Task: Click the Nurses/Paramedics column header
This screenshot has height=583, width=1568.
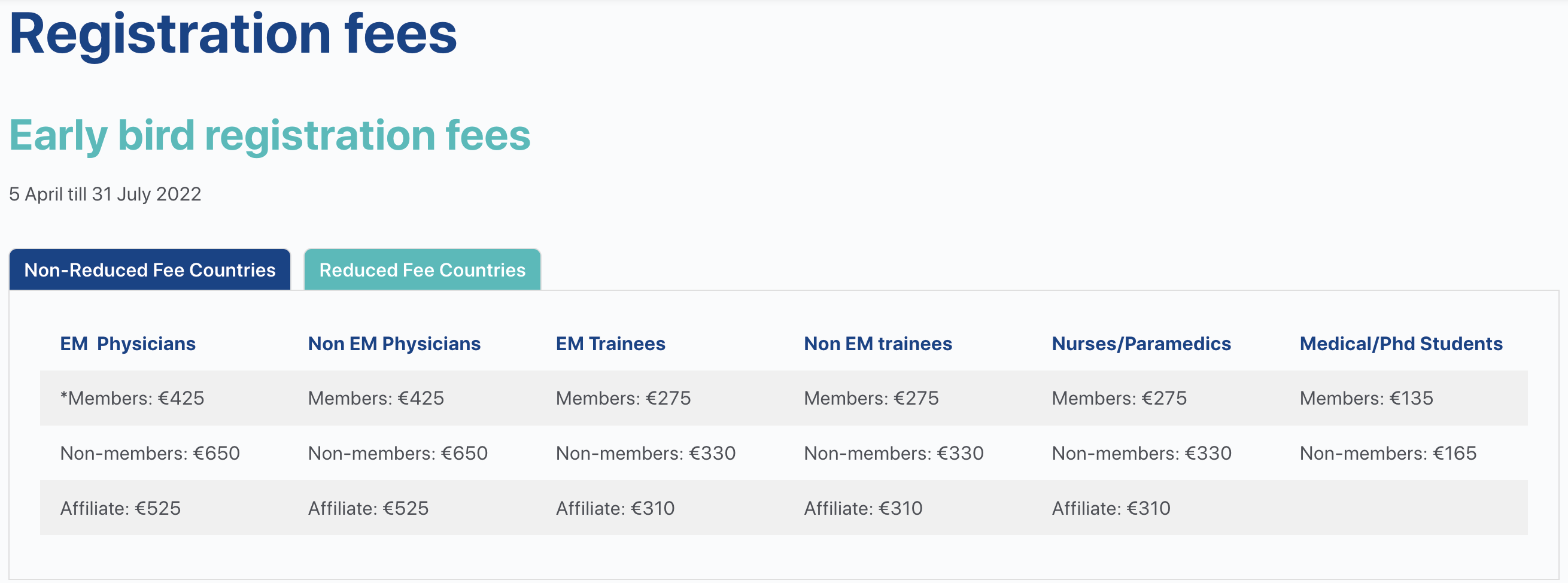Action: (x=1141, y=344)
